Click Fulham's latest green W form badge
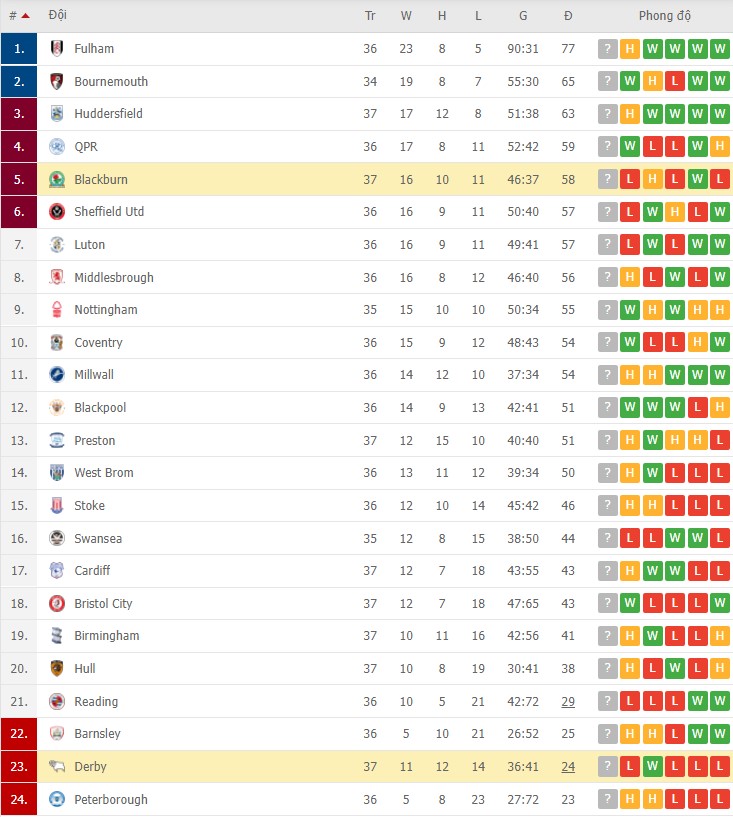 [719, 48]
